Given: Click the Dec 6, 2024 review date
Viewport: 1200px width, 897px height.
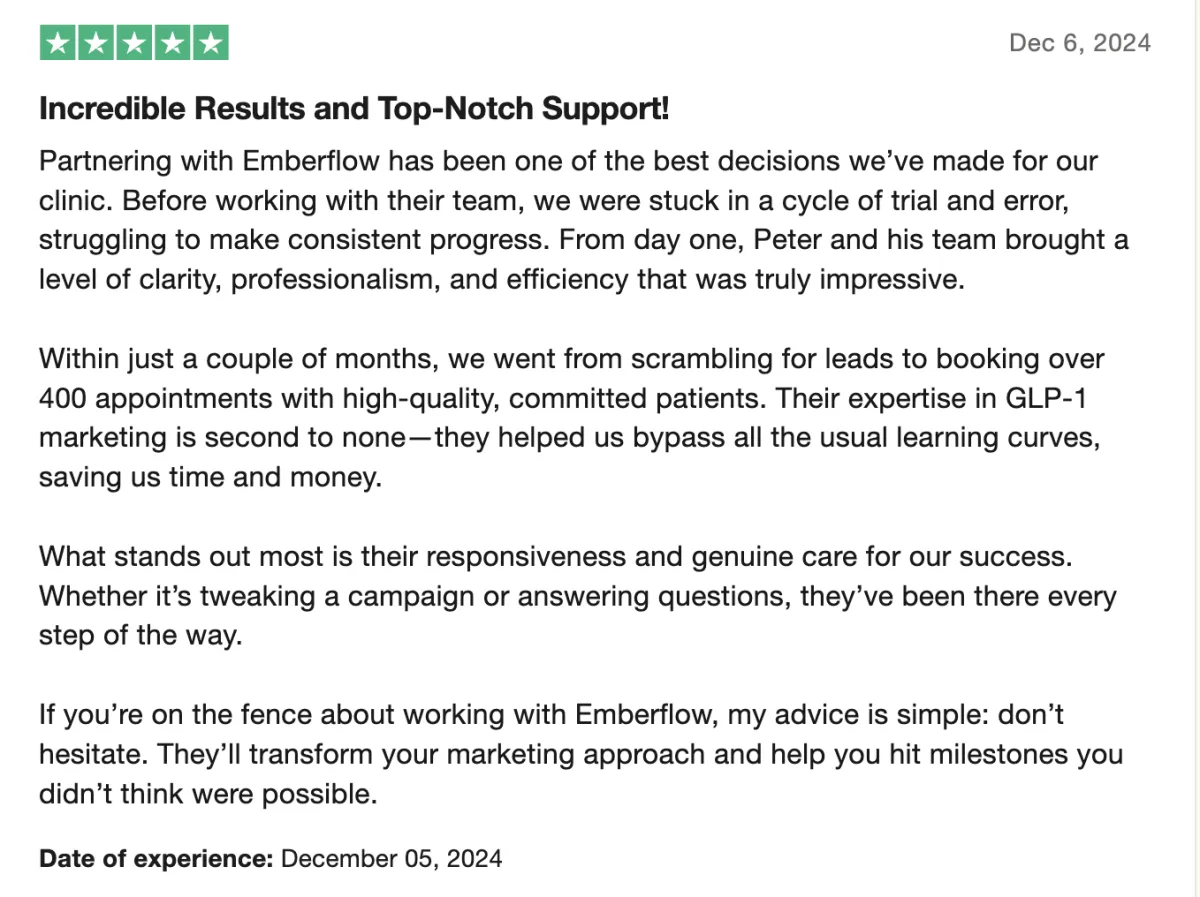Looking at the screenshot, I should 1080,43.
